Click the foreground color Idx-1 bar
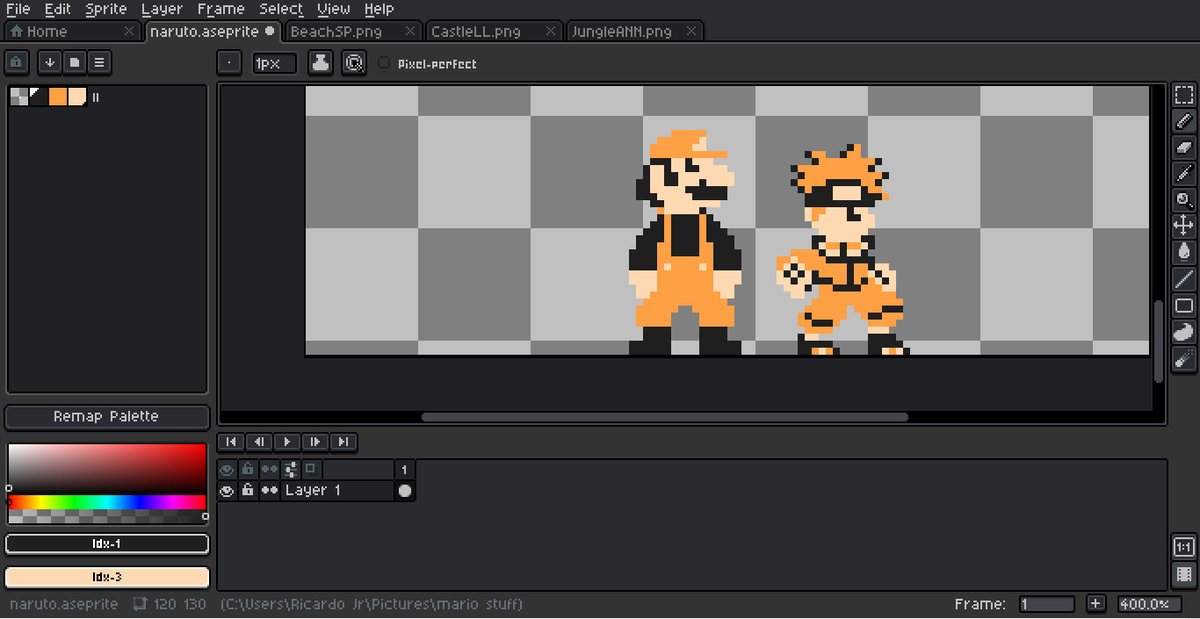Image resolution: width=1200 pixels, height=619 pixels. point(107,544)
